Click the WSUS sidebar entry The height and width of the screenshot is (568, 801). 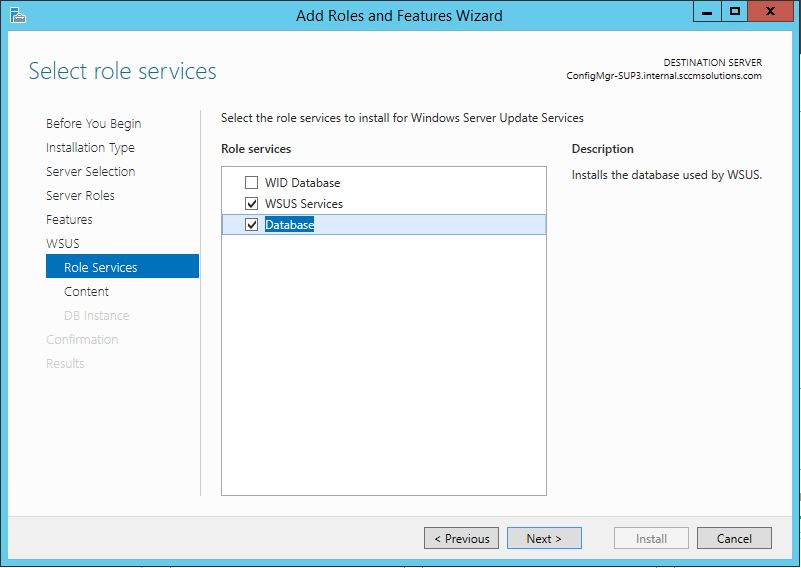(62, 244)
